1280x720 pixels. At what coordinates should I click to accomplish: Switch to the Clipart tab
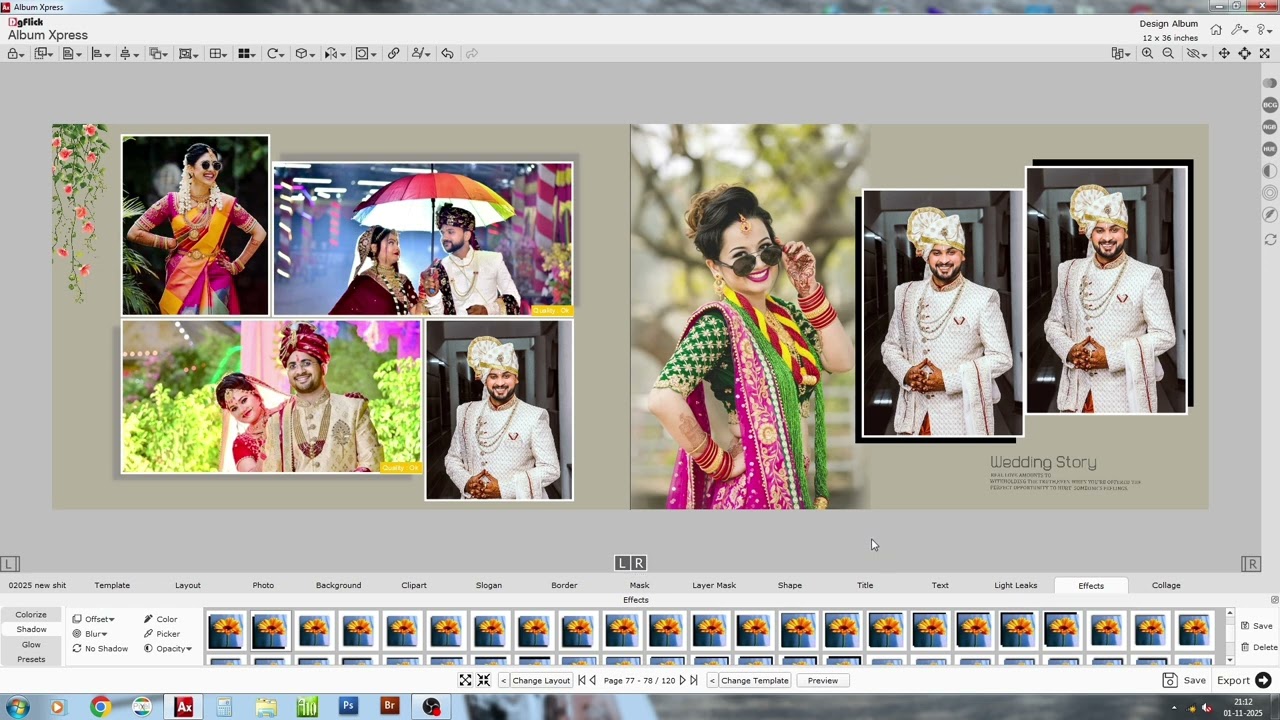pyautogui.click(x=414, y=585)
